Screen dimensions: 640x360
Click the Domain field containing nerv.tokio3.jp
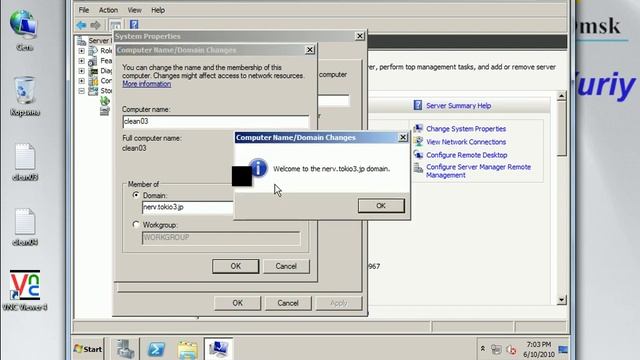click(x=188, y=207)
